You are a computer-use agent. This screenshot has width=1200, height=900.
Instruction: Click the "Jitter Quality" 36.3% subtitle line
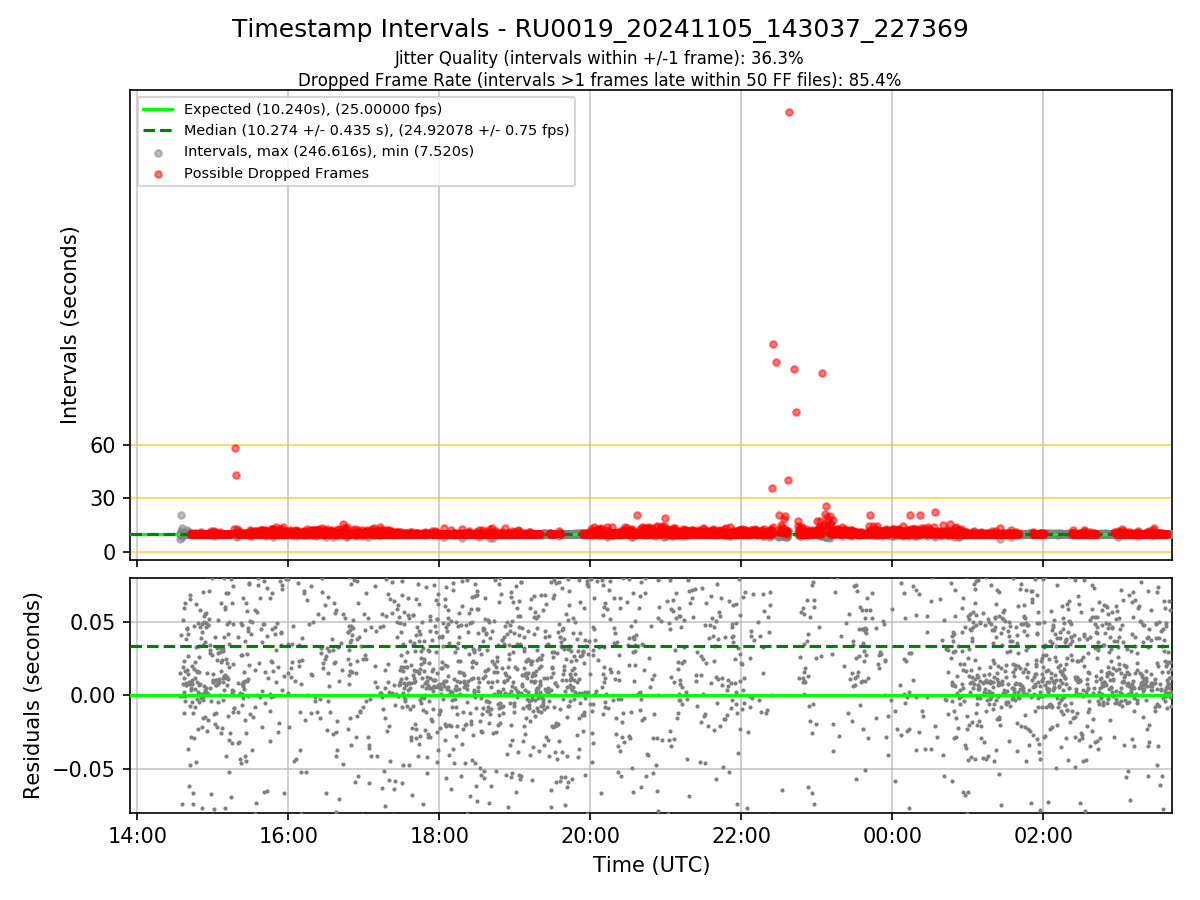(599, 58)
